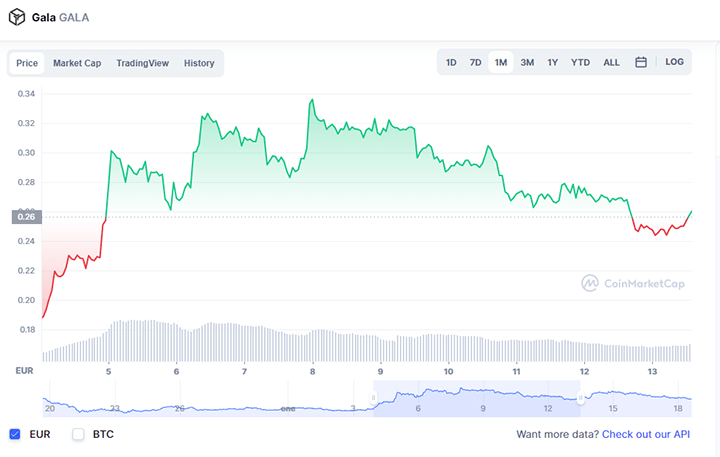720x457 pixels.
Task: Toggle LOG scale on the chart
Action: 675,62
